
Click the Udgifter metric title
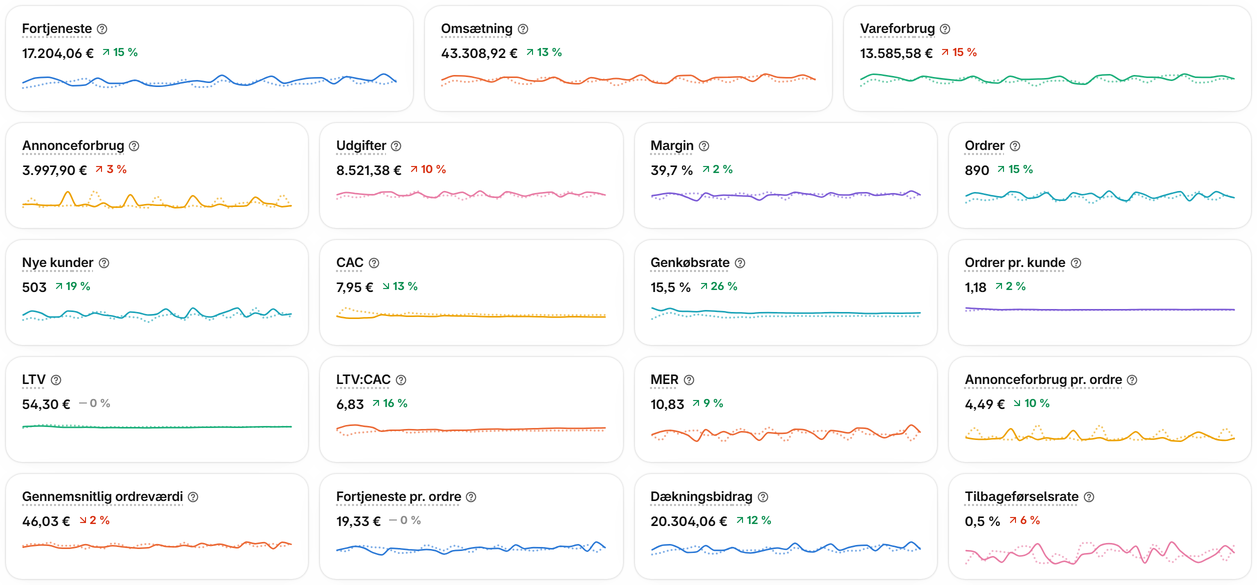click(361, 146)
